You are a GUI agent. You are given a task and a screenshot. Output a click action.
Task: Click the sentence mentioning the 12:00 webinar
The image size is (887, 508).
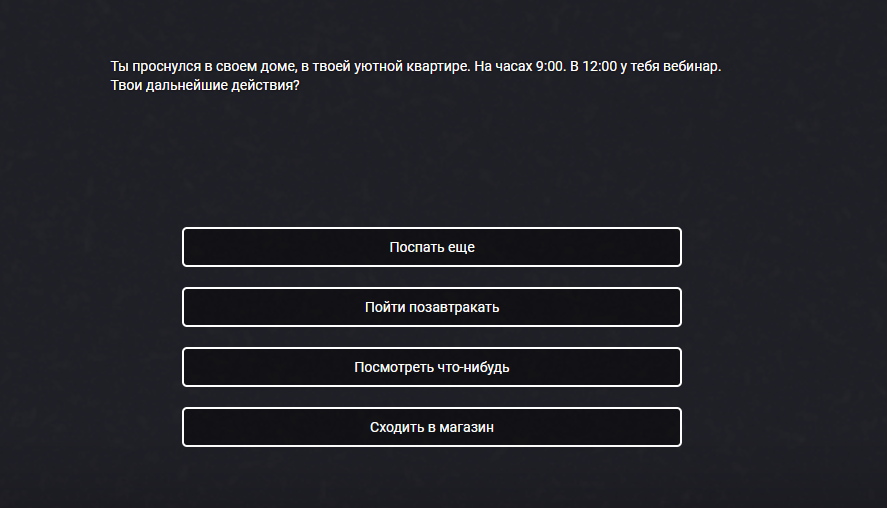[645, 66]
